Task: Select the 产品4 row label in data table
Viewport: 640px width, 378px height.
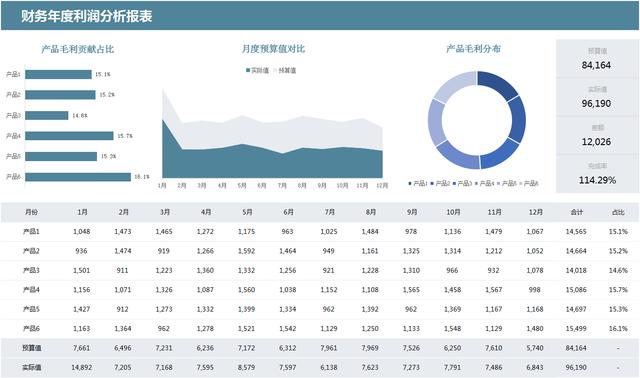Action: pos(31,290)
